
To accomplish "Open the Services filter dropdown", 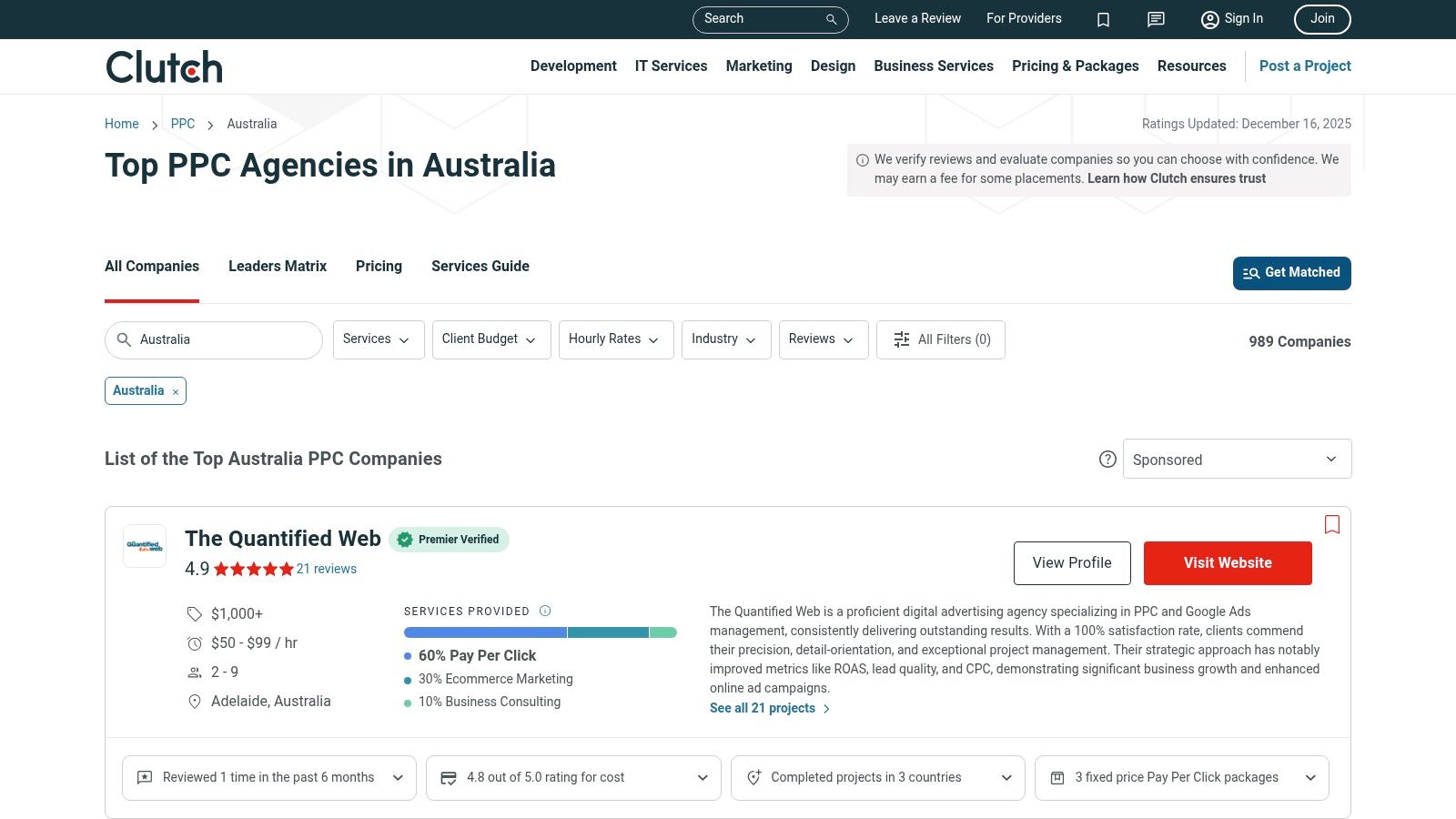I will (378, 339).
